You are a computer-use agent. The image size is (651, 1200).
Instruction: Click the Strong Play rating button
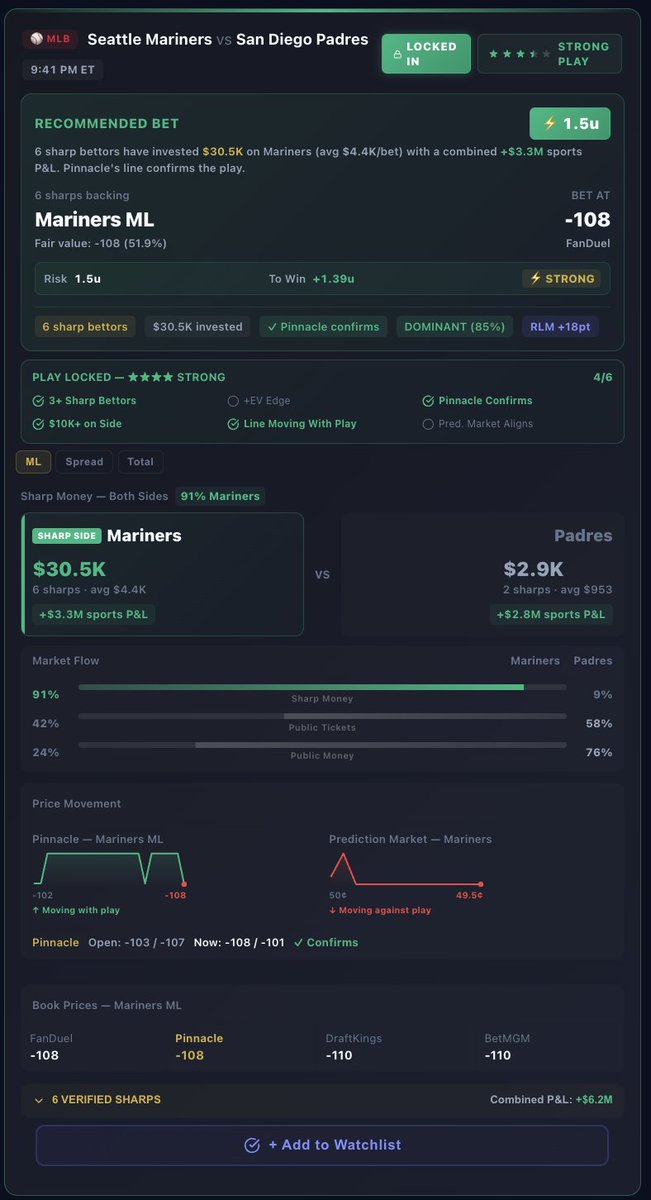click(x=549, y=54)
